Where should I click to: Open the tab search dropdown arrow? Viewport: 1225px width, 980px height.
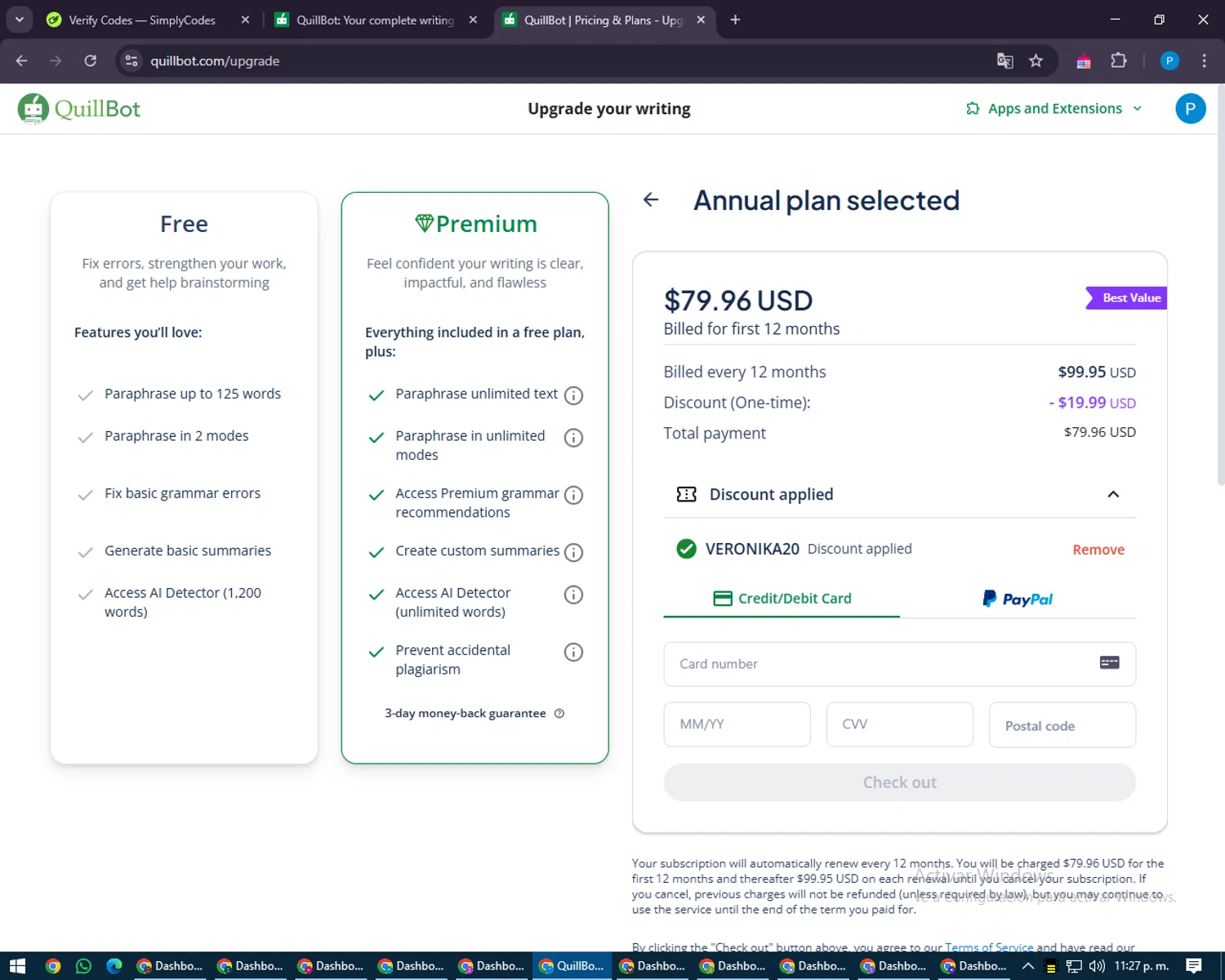coord(19,20)
